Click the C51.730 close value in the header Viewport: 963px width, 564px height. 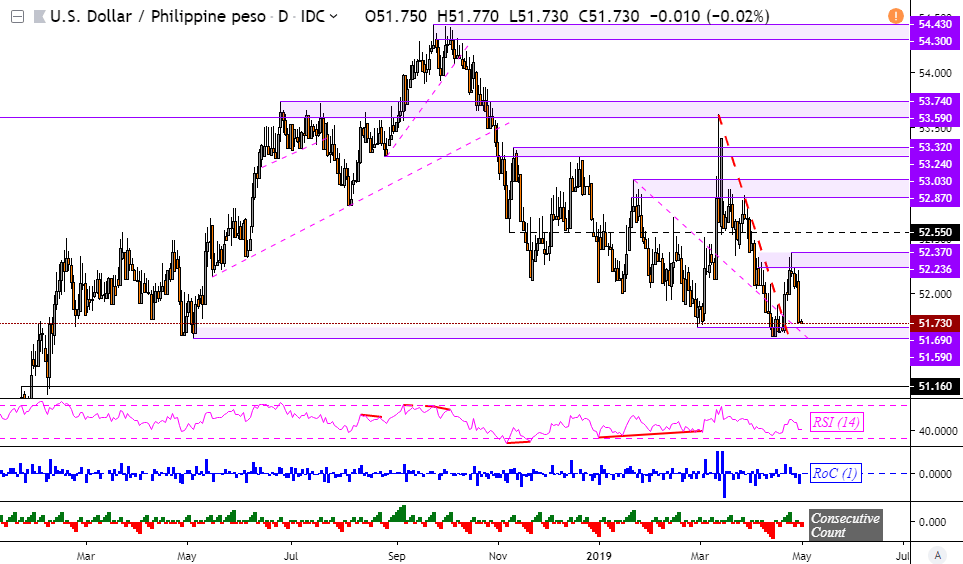(608, 17)
